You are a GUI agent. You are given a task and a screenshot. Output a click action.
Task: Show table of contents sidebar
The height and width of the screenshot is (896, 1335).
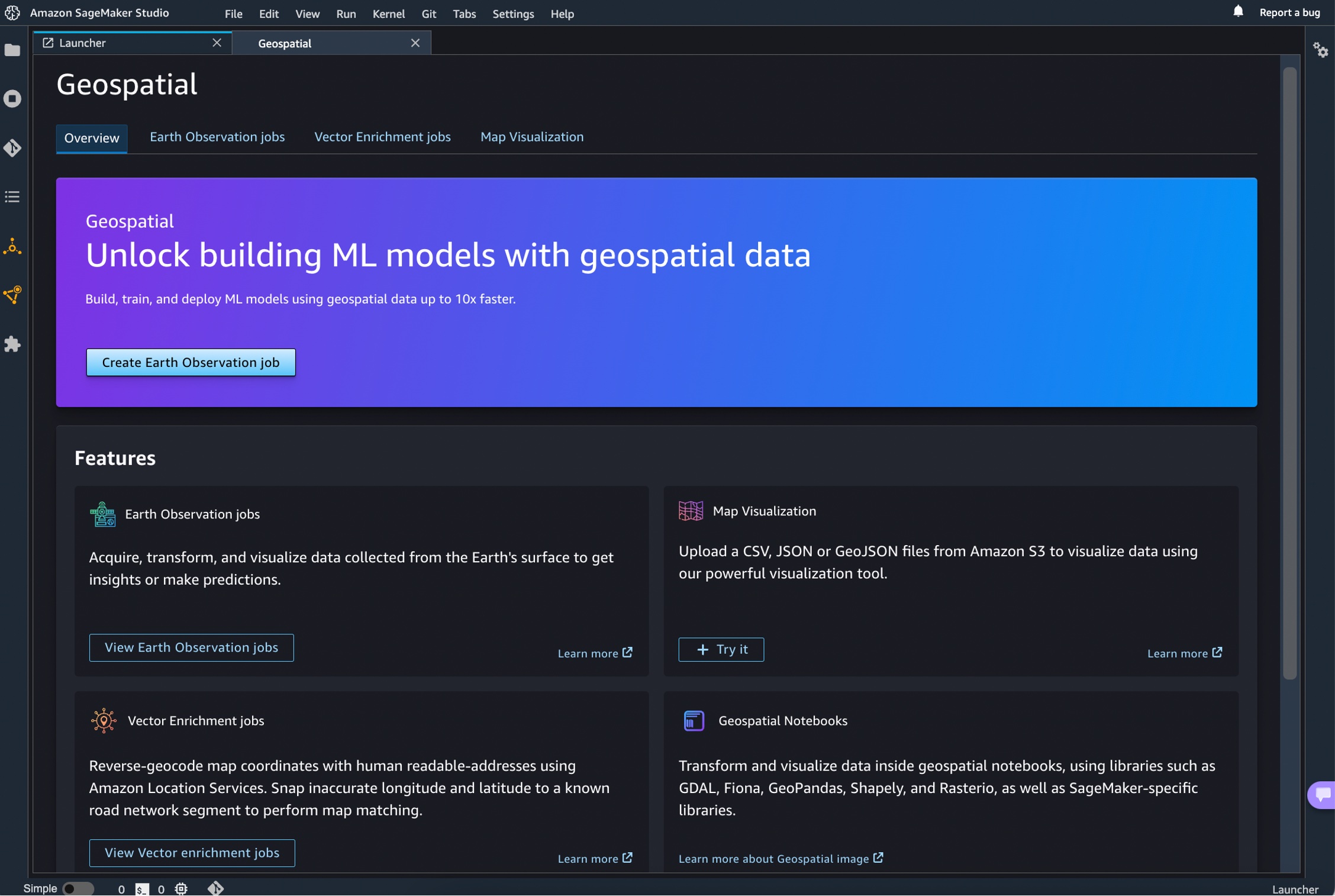pyautogui.click(x=12, y=197)
